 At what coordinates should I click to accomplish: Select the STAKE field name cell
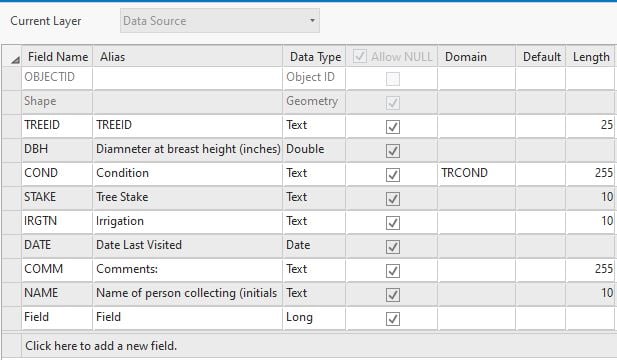pyautogui.click(x=57, y=198)
